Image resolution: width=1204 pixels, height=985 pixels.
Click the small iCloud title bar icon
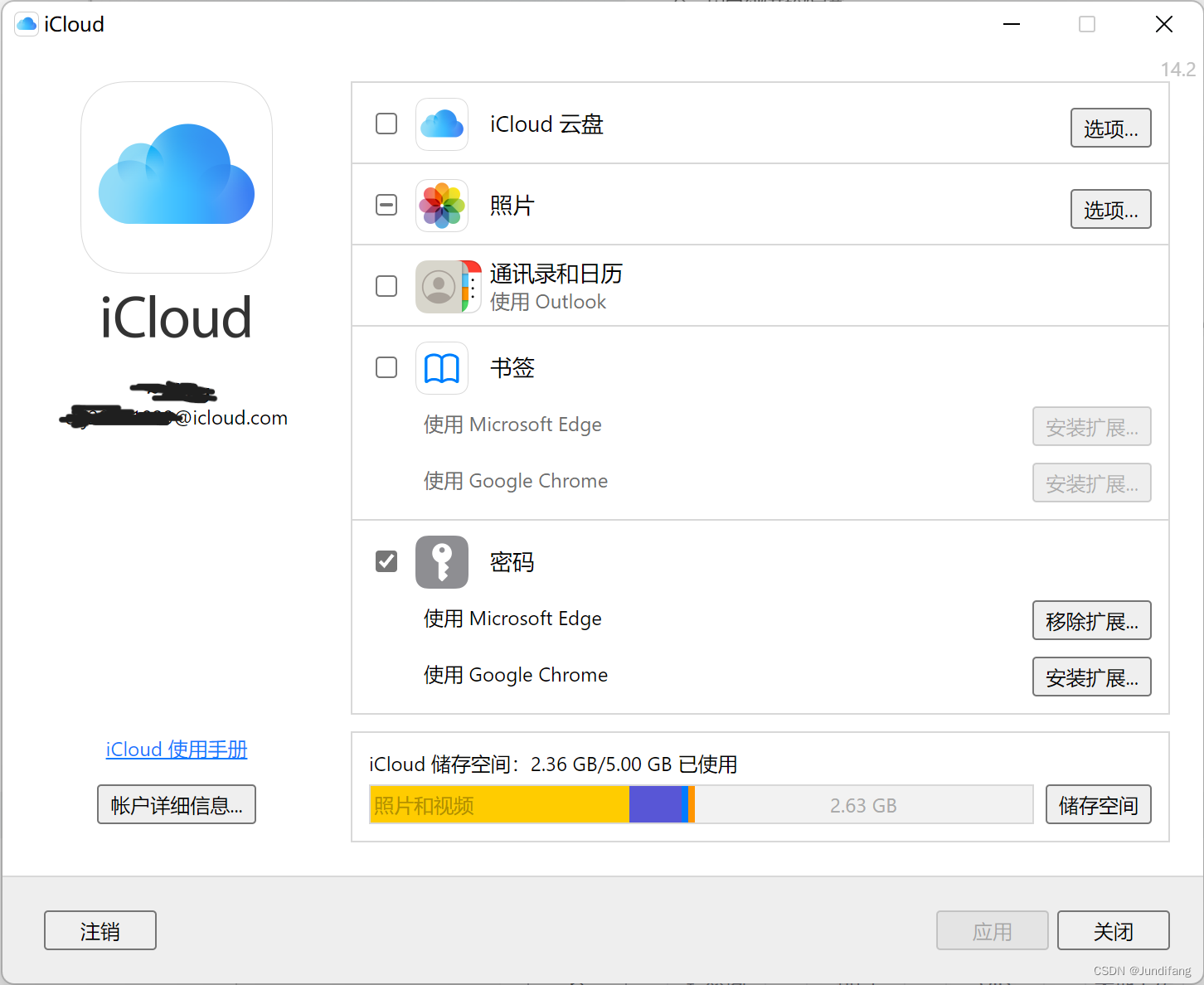(27, 24)
